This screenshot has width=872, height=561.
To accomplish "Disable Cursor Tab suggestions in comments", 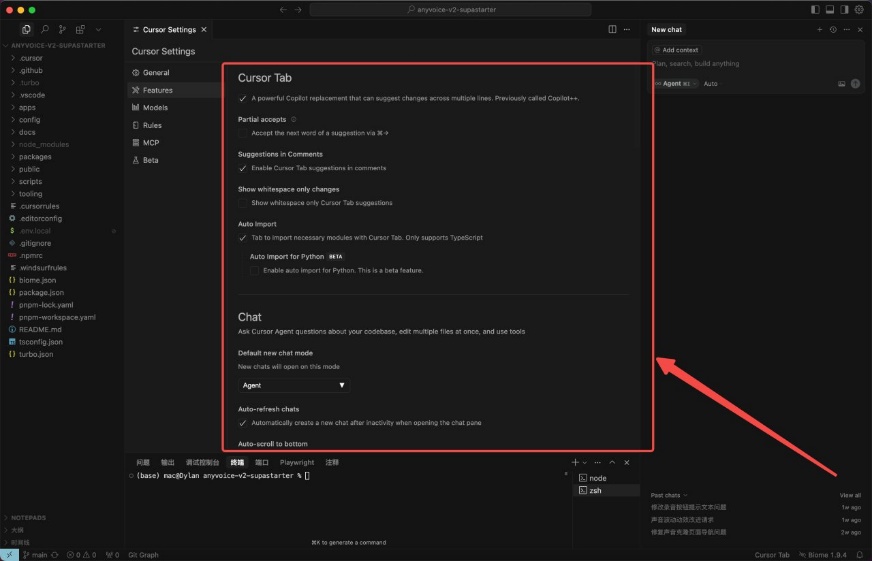I will pos(243,168).
